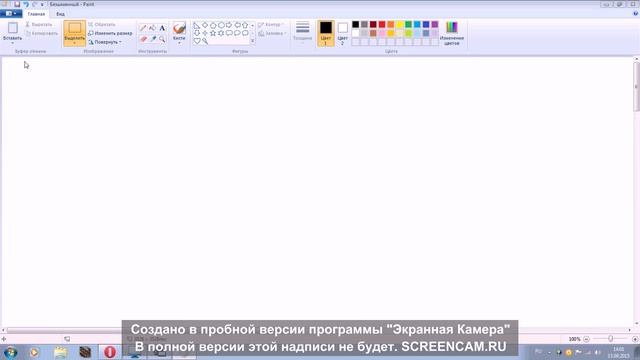This screenshot has height=360, width=640.
Task: Choose the lightning bolt shape
Action: point(205,41)
